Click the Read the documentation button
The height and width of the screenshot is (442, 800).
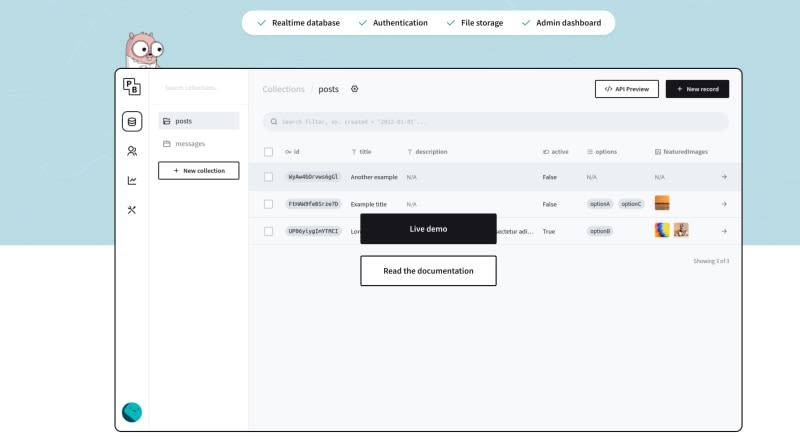coord(428,271)
